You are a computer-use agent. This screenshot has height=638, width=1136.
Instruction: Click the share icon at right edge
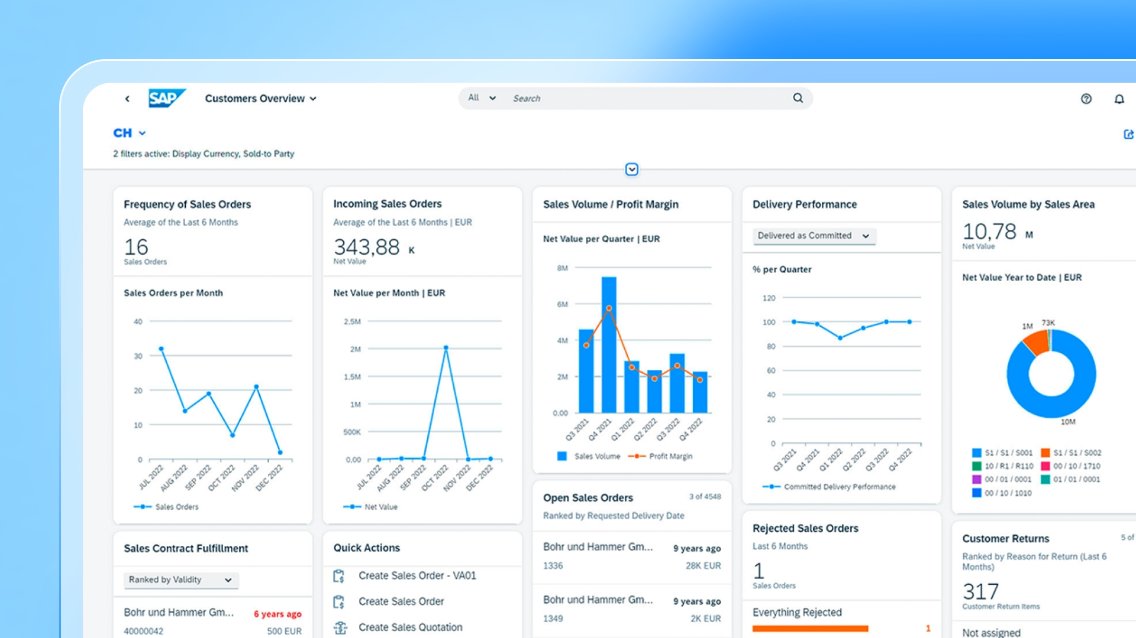point(1129,134)
